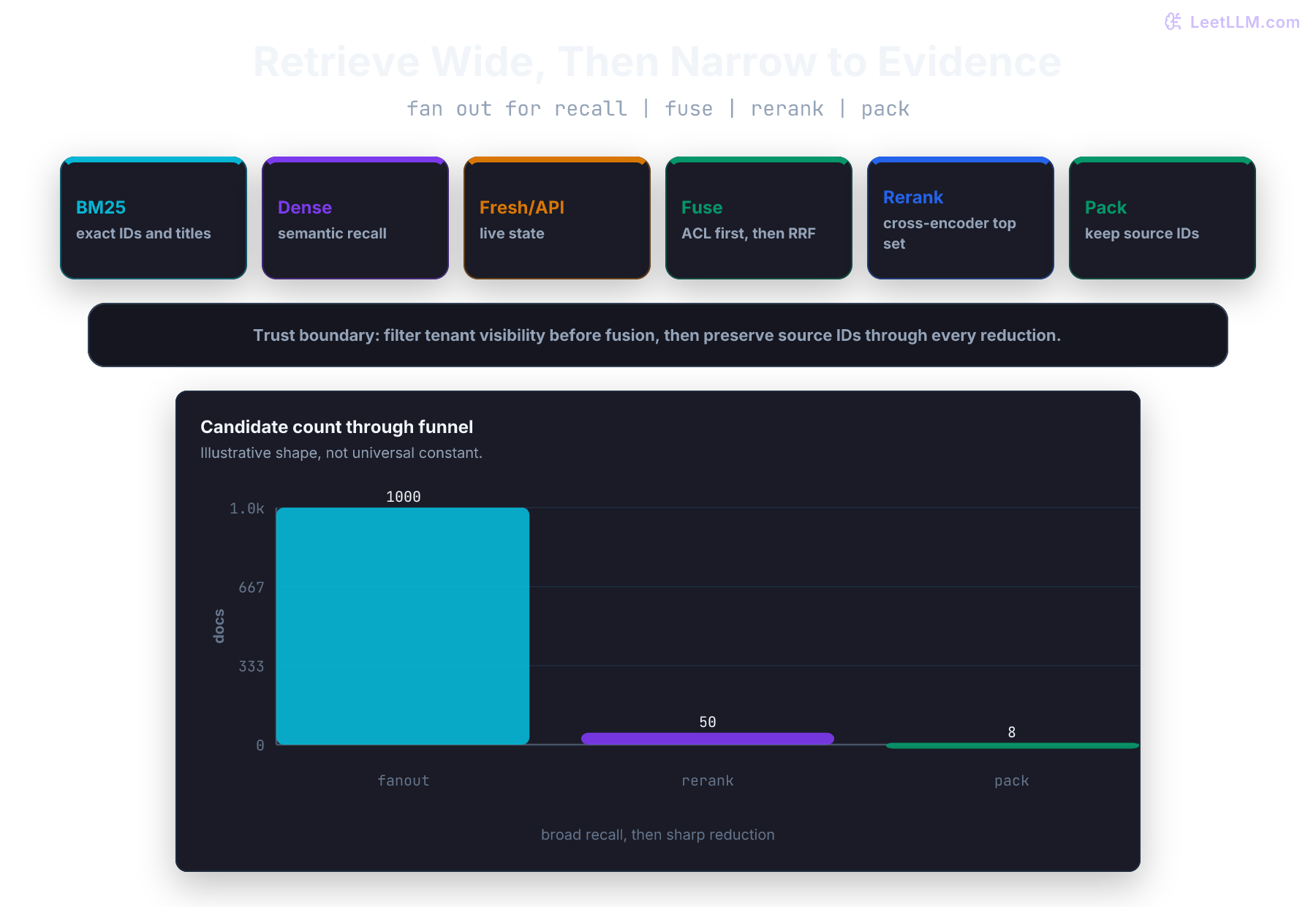Click 'exact IDs and titles' text

[x=143, y=233]
